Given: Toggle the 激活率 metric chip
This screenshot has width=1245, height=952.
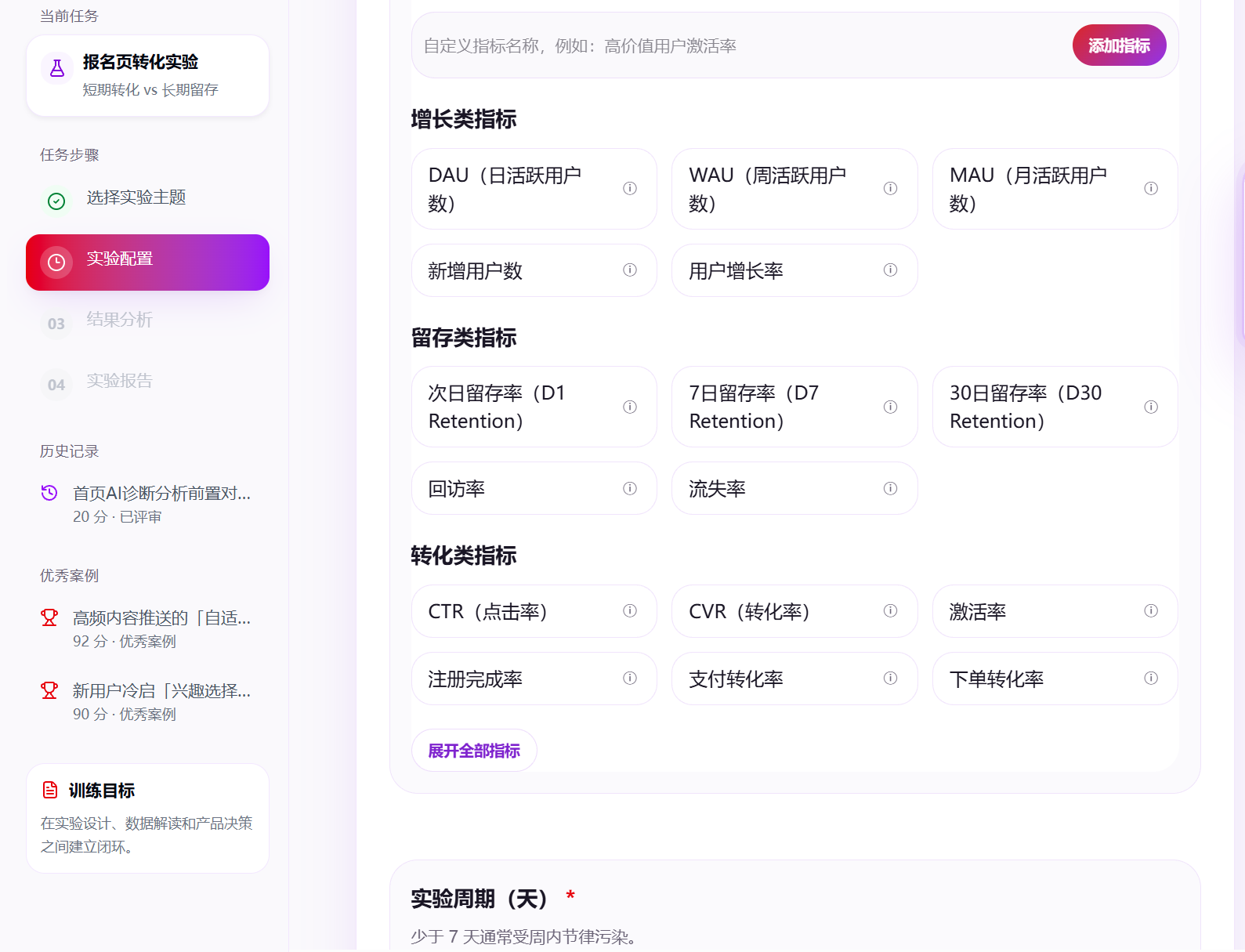Looking at the screenshot, I should [1055, 611].
